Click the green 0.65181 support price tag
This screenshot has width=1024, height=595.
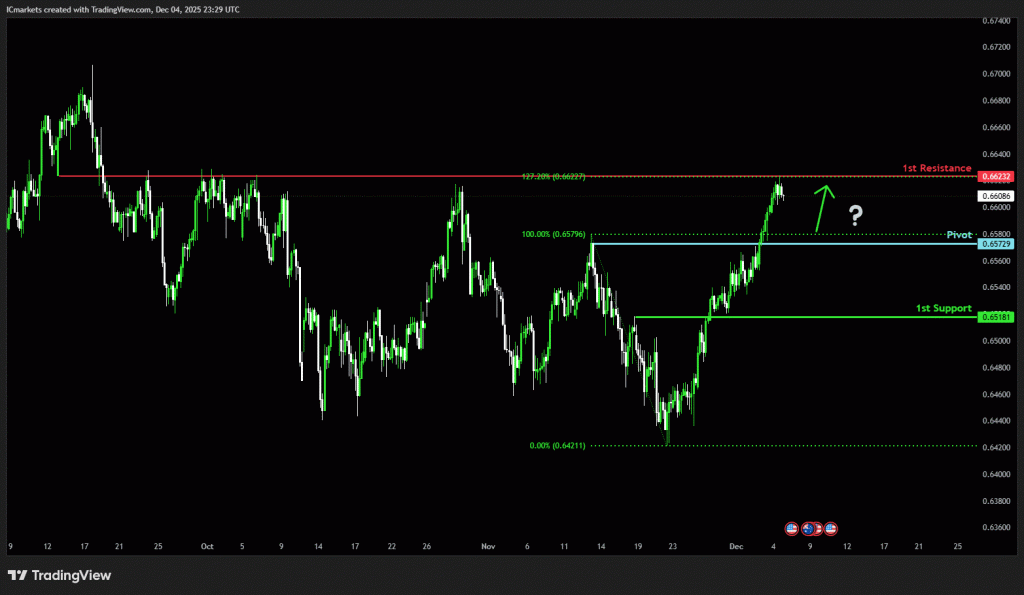(x=996, y=317)
